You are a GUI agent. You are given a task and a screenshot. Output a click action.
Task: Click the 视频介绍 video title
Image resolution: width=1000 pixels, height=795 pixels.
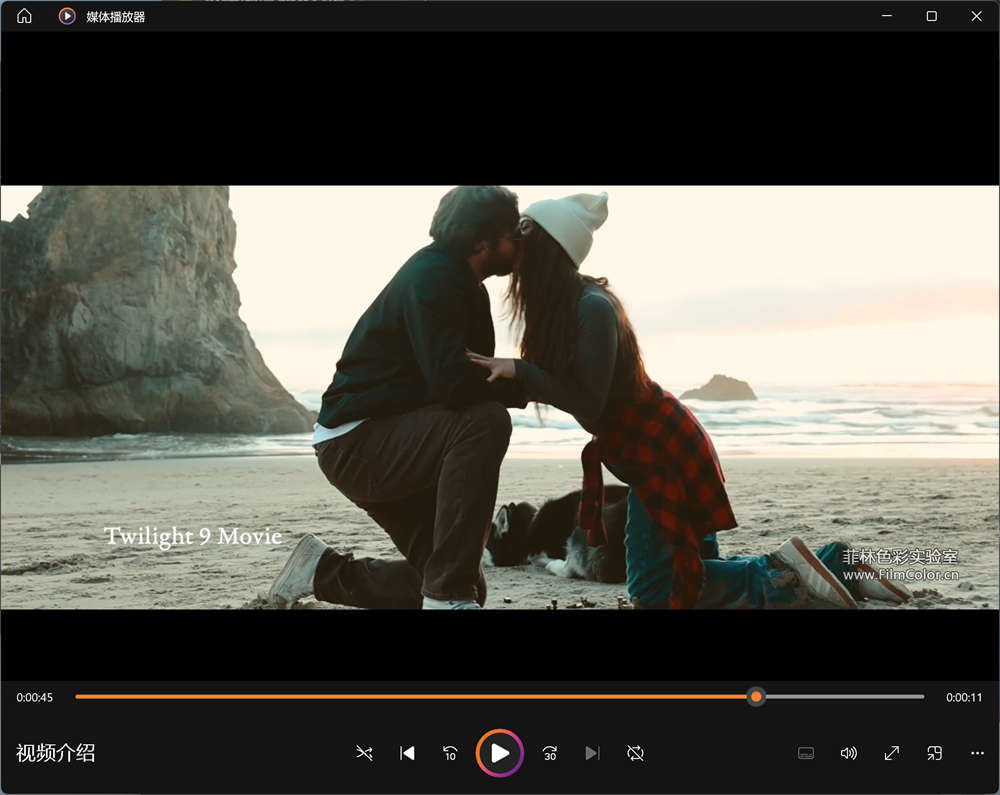56,753
